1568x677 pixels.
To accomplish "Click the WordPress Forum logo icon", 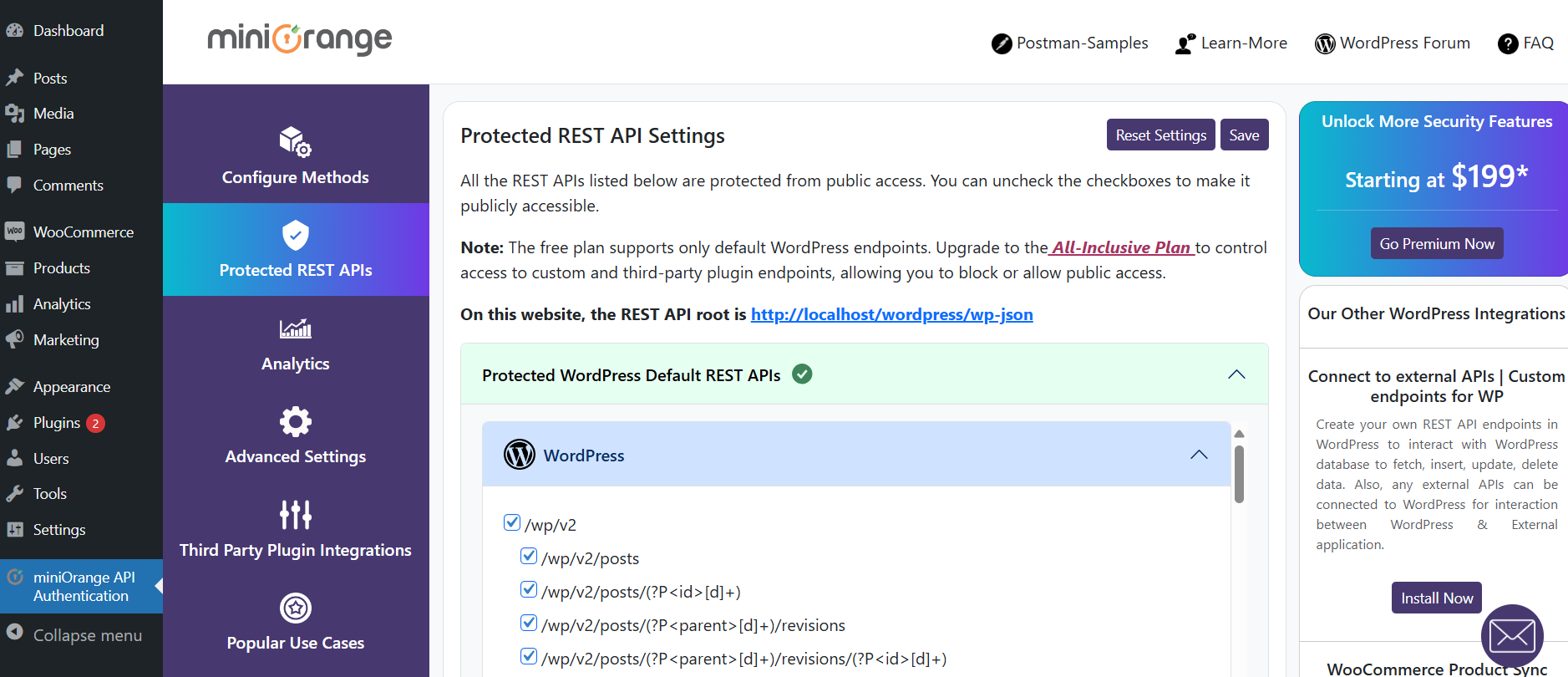I will [1325, 43].
